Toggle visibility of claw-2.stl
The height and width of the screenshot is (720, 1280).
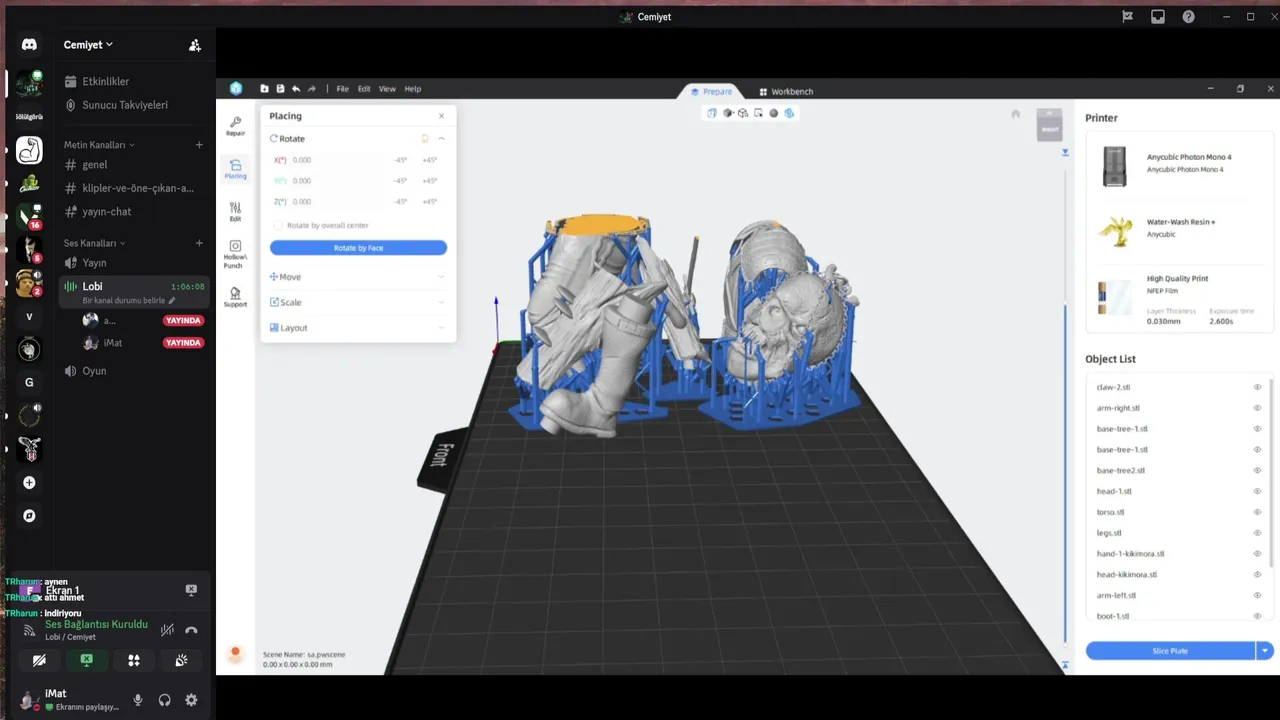tap(1257, 387)
